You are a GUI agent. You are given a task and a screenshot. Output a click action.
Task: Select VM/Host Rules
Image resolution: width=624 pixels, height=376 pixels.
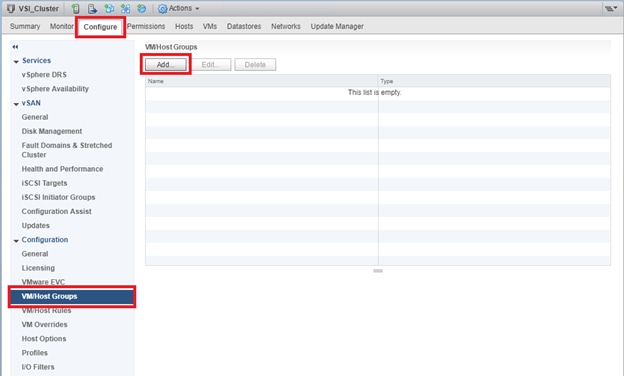click(47, 311)
